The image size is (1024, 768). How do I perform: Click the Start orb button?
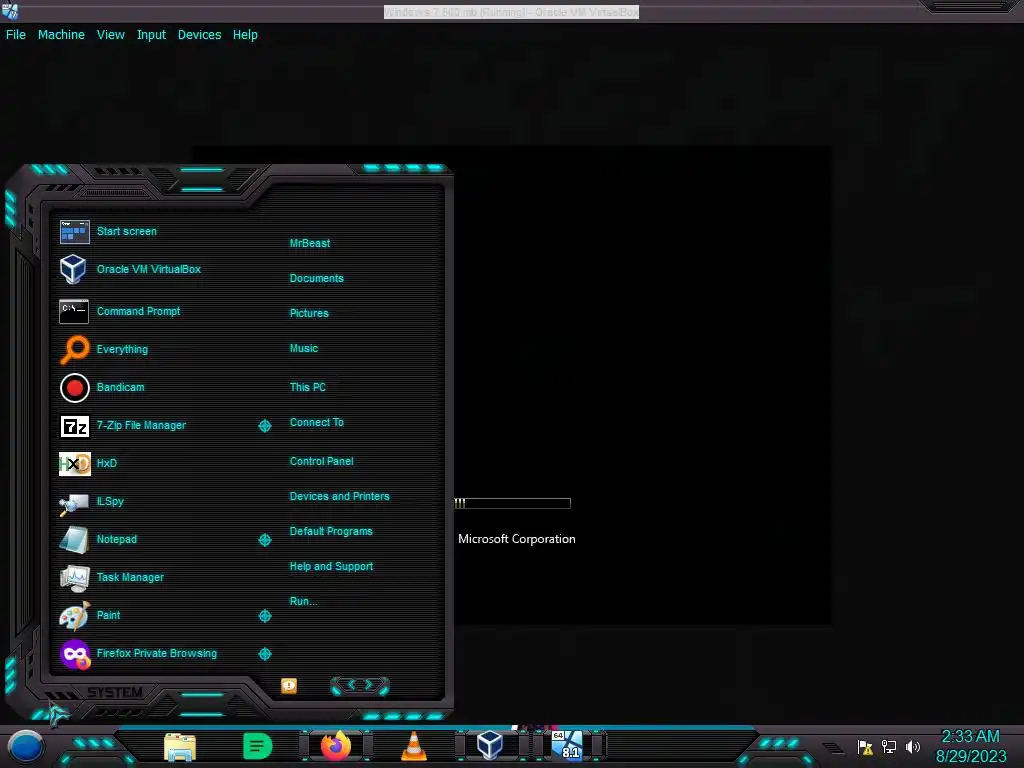pos(25,746)
